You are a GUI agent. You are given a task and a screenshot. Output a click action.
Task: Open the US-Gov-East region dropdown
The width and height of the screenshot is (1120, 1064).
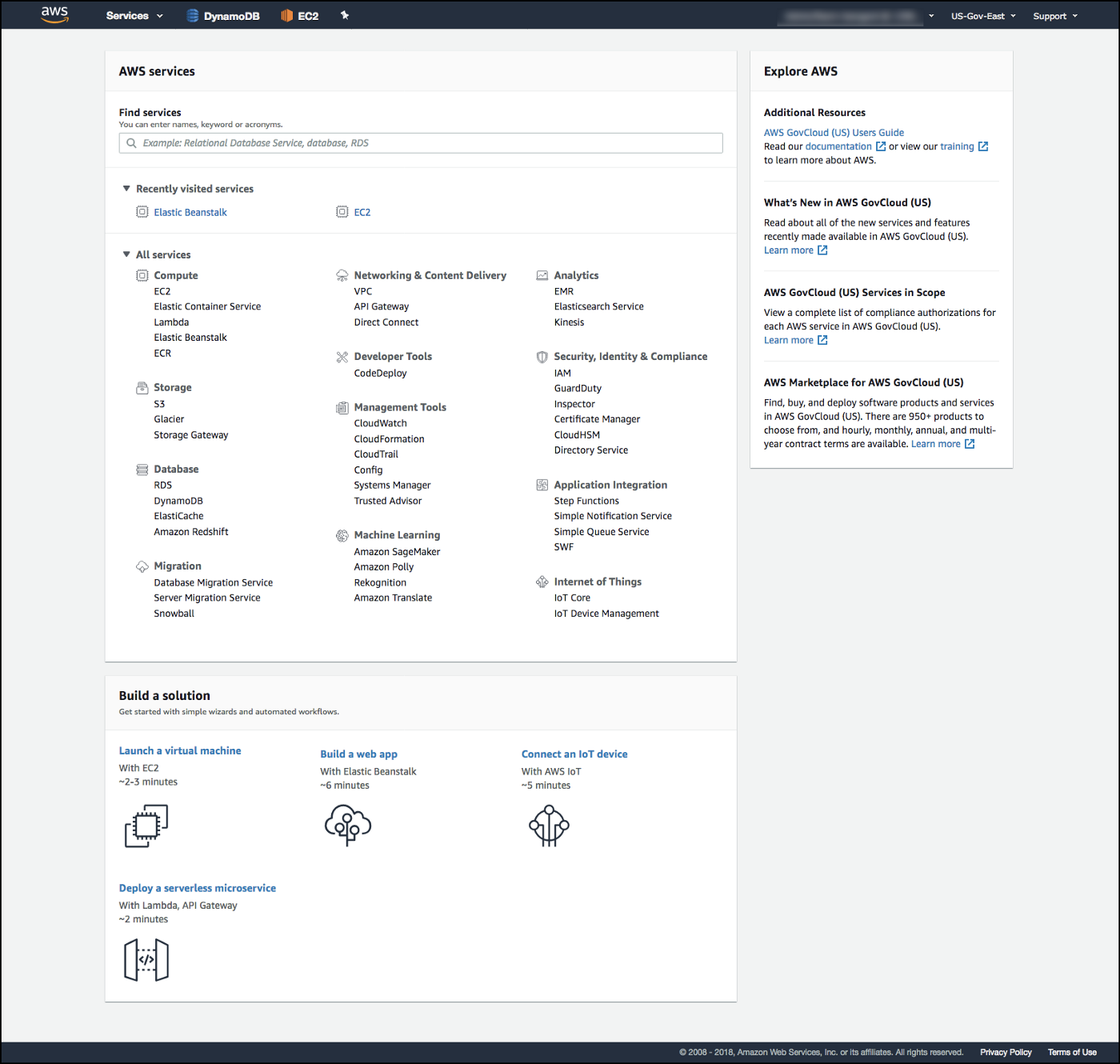[982, 15]
